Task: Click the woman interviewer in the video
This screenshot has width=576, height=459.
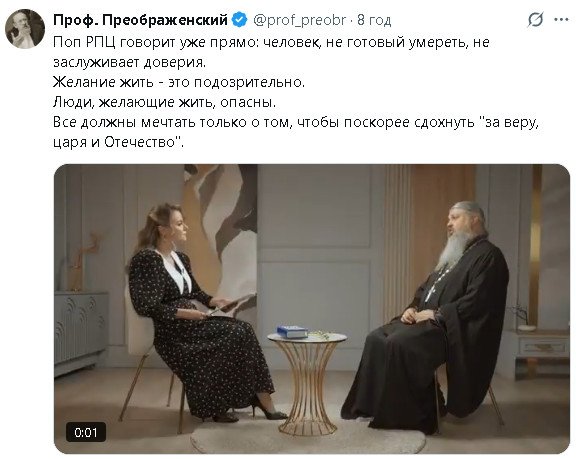Action: point(203,312)
